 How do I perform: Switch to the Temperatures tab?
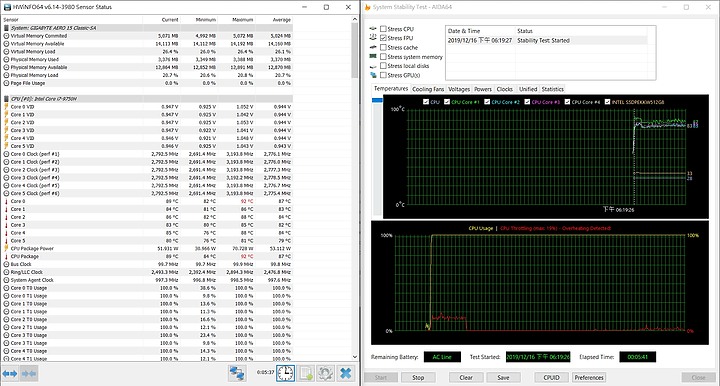(x=391, y=89)
